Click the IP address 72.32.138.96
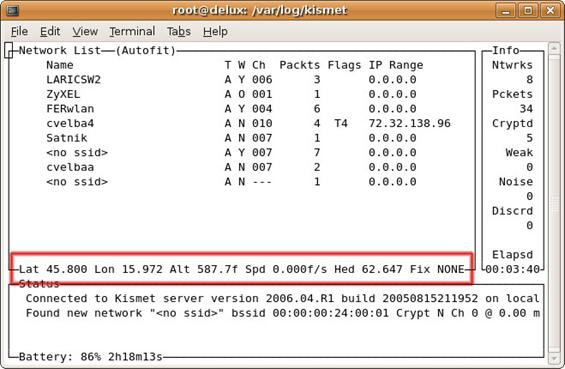The height and width of the screenshot is (369, 565). coord(409,124)
